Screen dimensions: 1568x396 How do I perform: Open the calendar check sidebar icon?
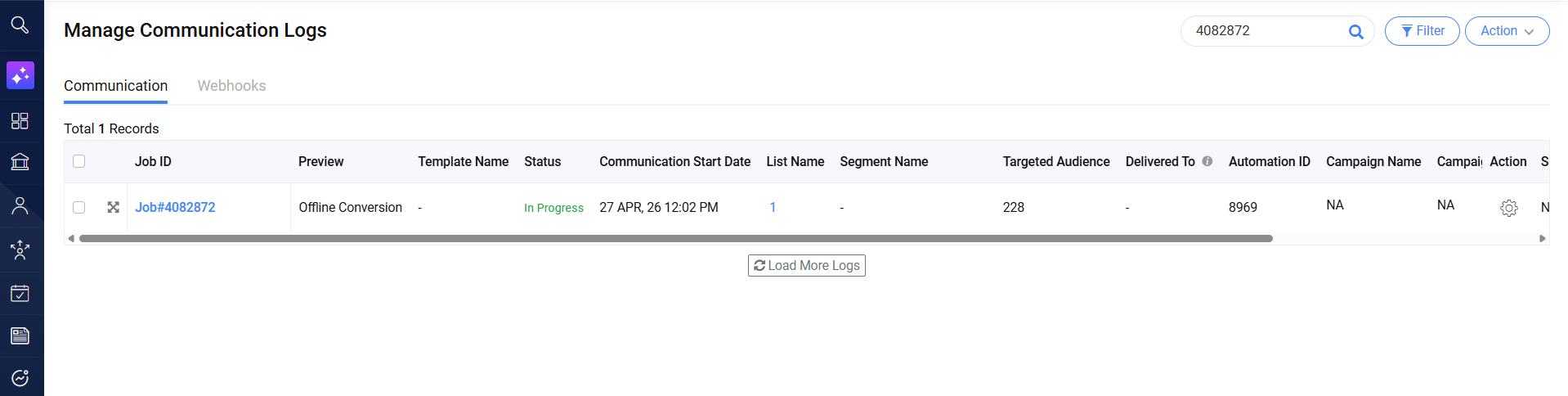(20, 293)
